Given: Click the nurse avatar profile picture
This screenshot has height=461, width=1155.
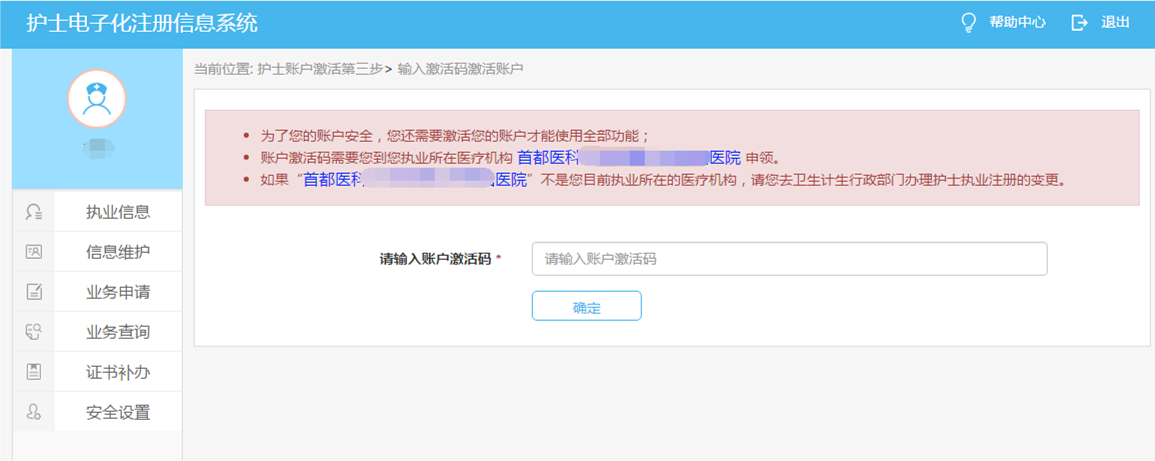Looking at the screenshot, I should [x=97, y=98].
